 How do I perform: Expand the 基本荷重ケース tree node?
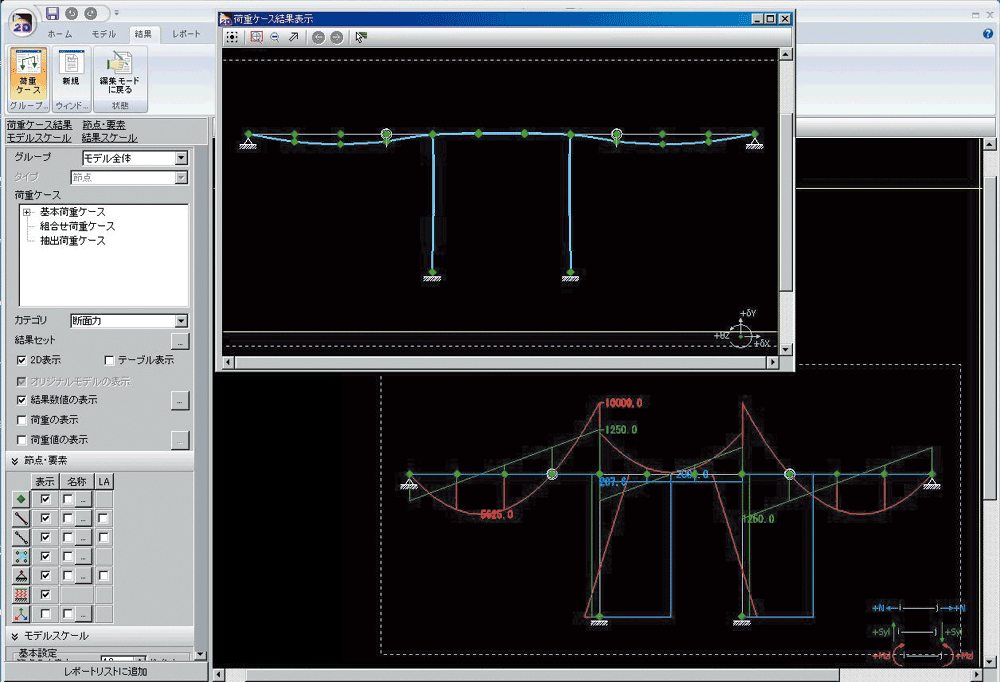click(x=26, y=213)
